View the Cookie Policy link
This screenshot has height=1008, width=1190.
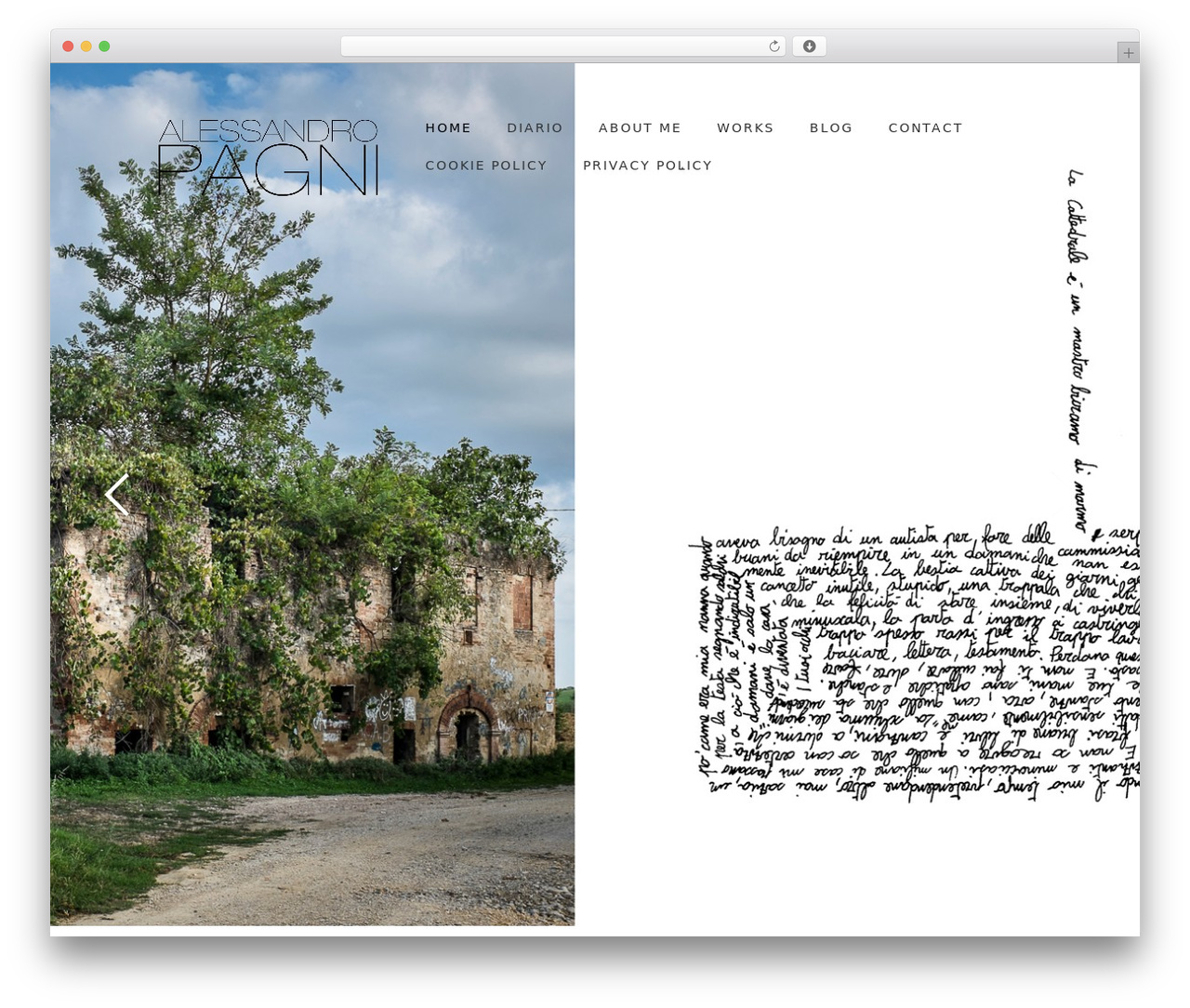pyautogui.click(x=486, y=166)
